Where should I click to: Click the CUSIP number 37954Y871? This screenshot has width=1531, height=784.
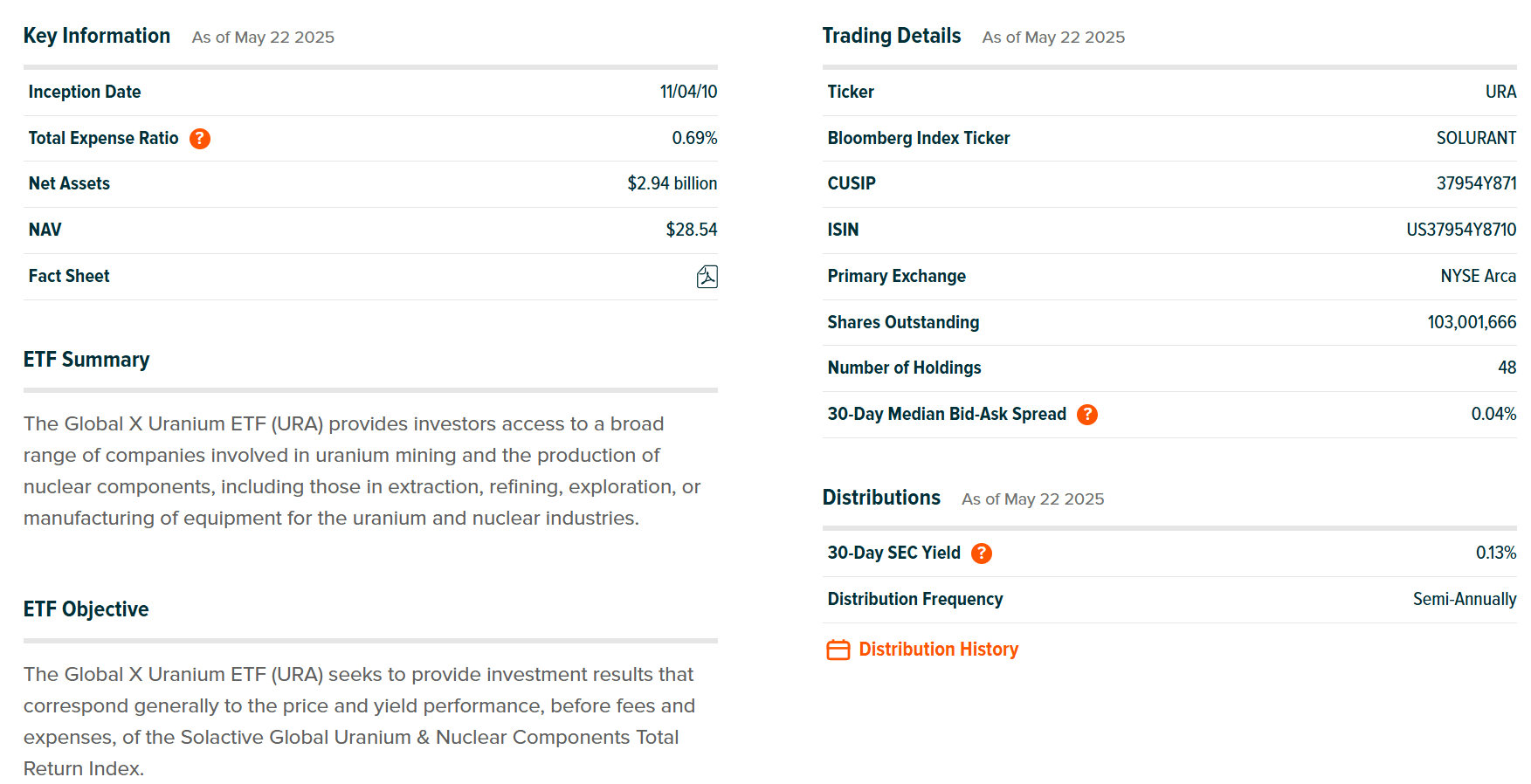tap(1476, 183)
